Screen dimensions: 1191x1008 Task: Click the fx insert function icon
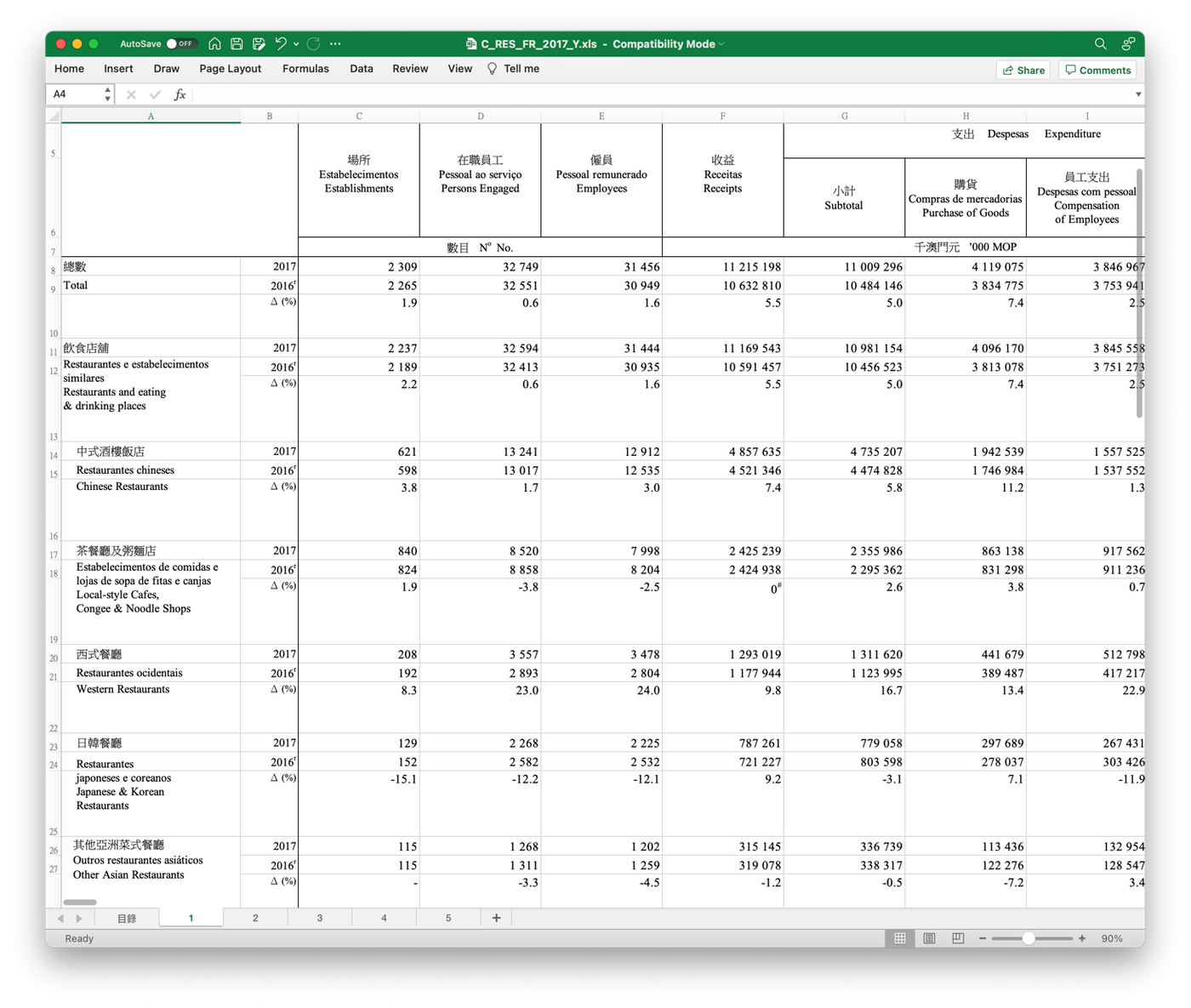pyautogui.click(x=180, y=94)
